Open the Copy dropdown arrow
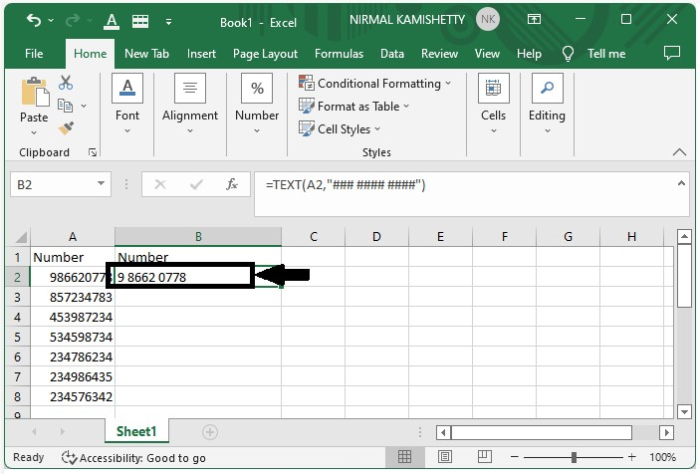700x474 pixels. [x=83, y=106]
